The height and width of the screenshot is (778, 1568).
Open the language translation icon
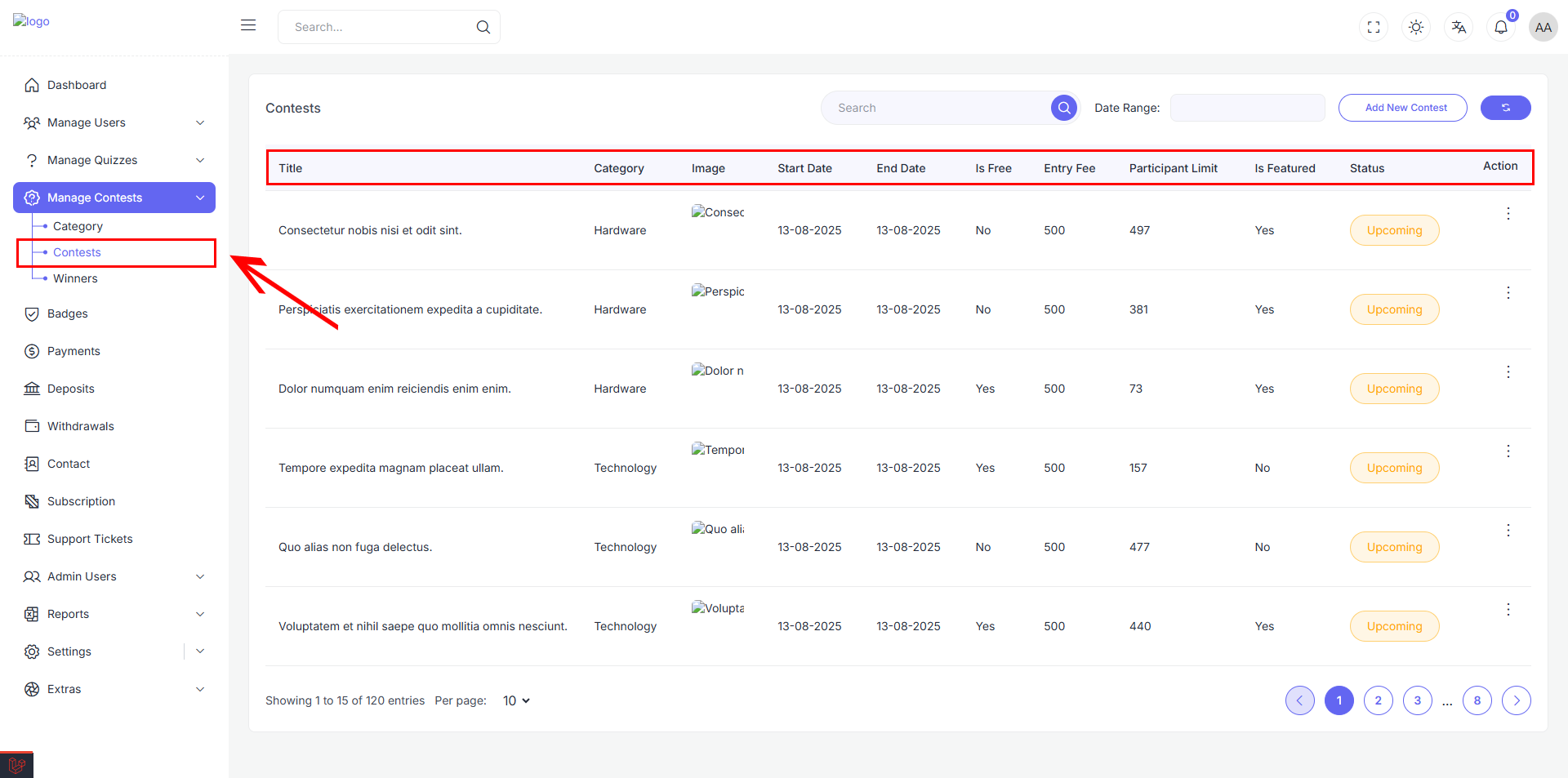1459,27
